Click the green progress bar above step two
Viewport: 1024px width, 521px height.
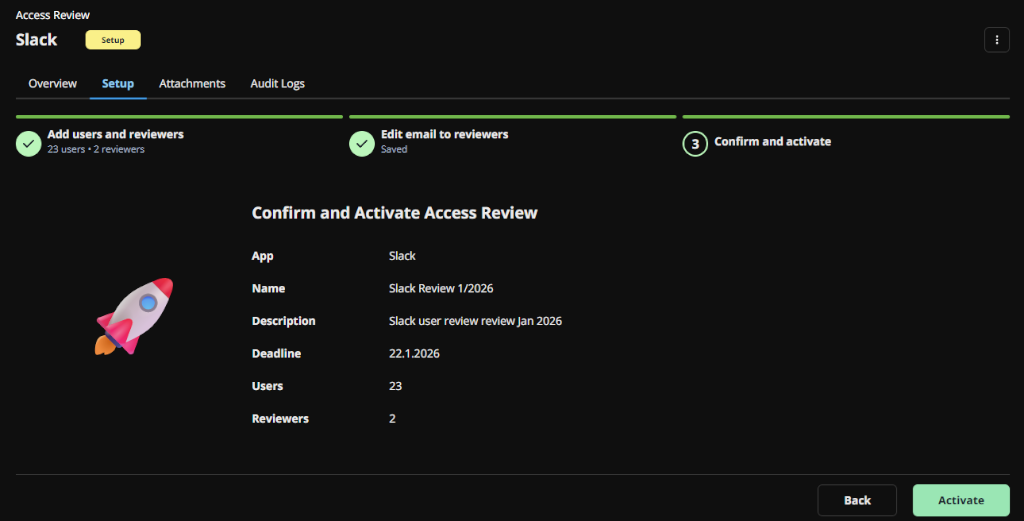(x=513, y=117)
